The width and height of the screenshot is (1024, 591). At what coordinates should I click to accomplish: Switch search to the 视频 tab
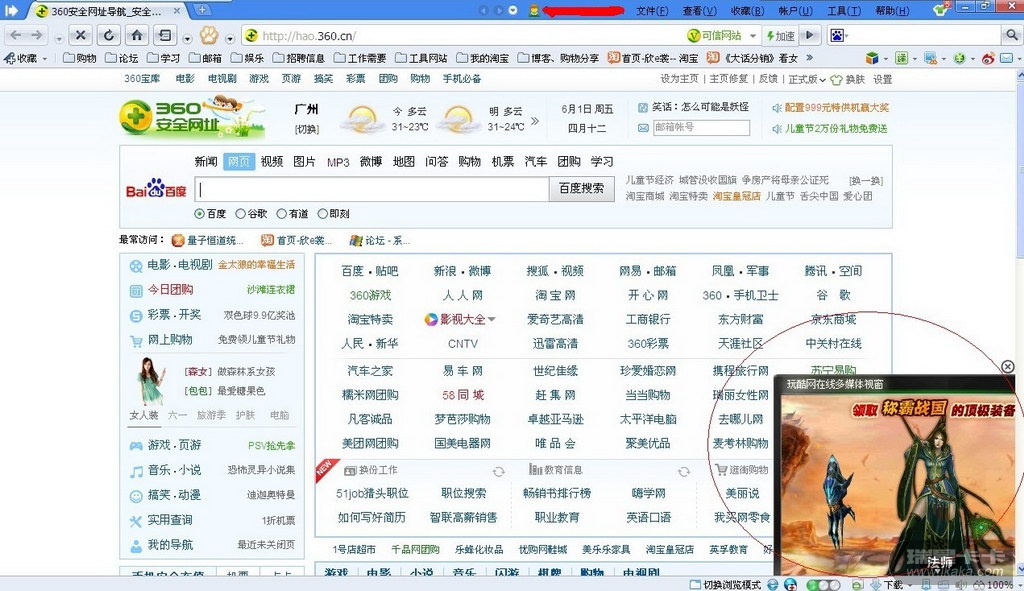pyautogui.click(x=272, y=161)
